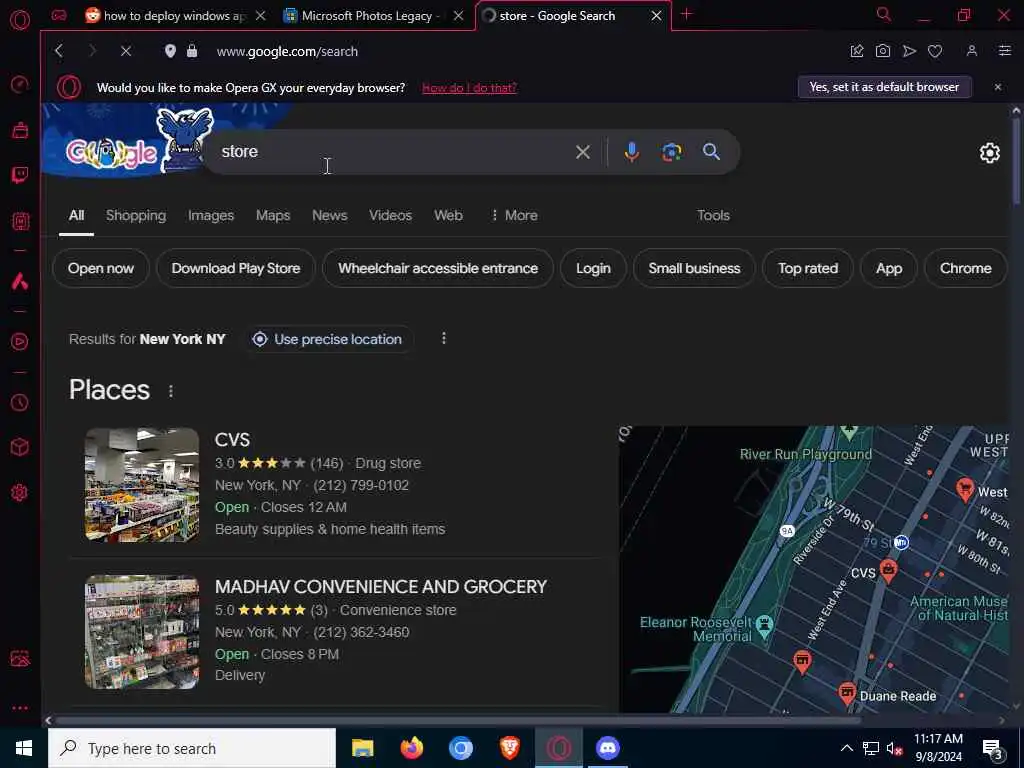Search tabs with magnifier icon

tap(884, 14)
